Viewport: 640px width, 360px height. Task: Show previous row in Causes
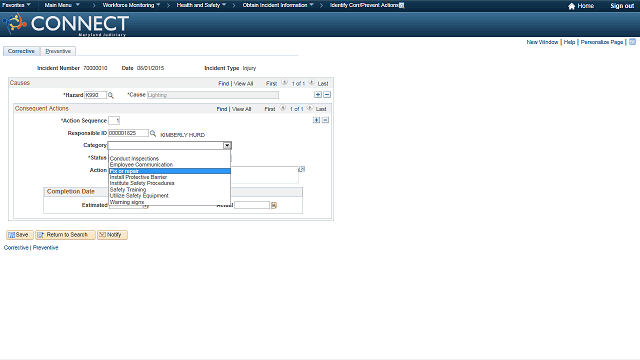click(x=284, y=82)
